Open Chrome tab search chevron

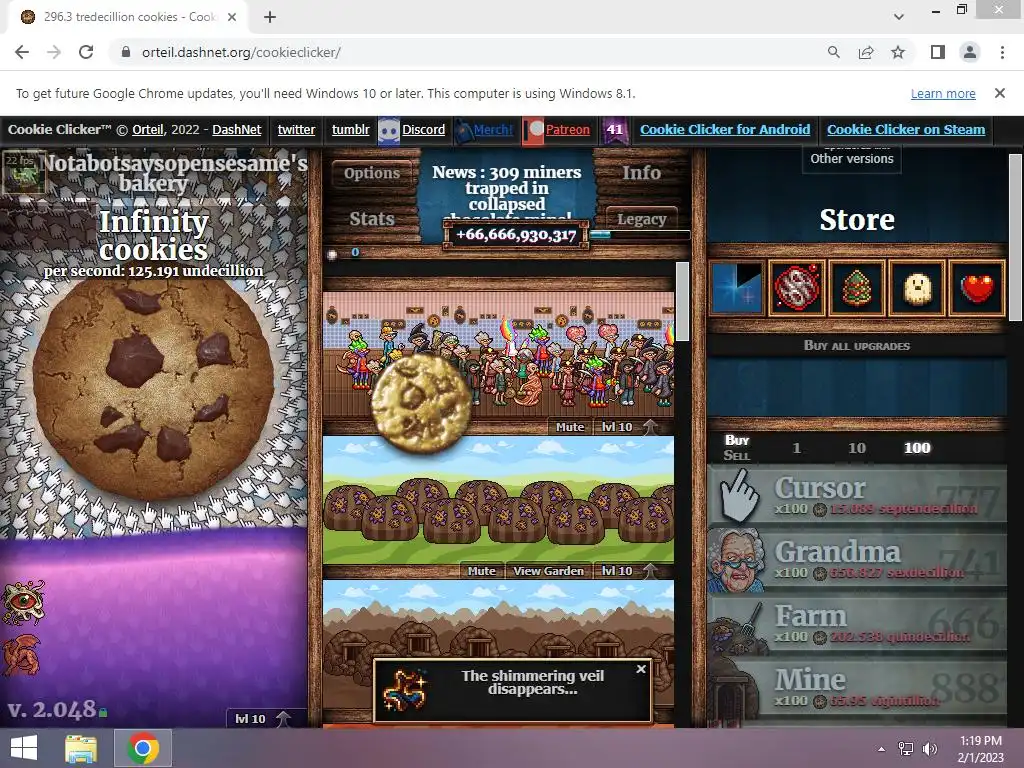click(899, 16)
